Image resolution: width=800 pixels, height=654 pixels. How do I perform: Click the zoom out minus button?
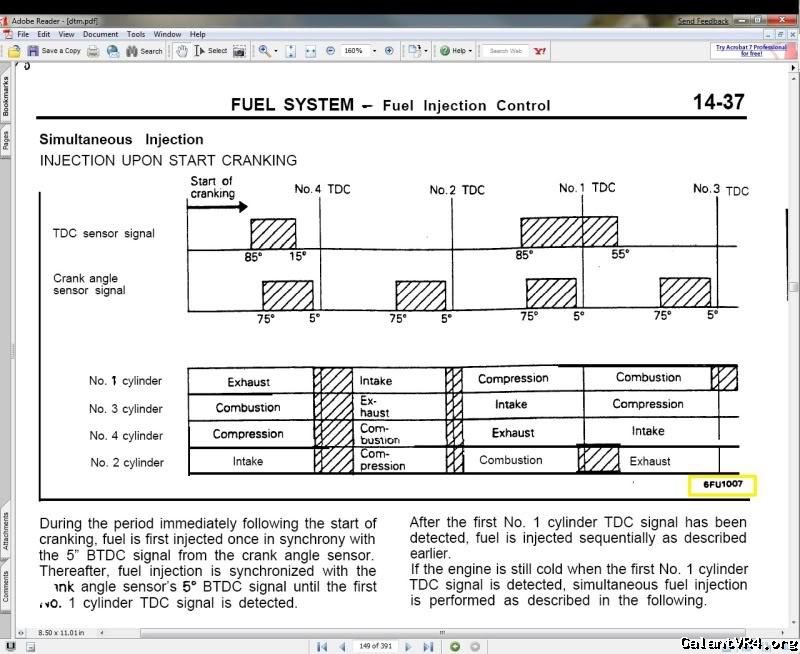point(330,51)
